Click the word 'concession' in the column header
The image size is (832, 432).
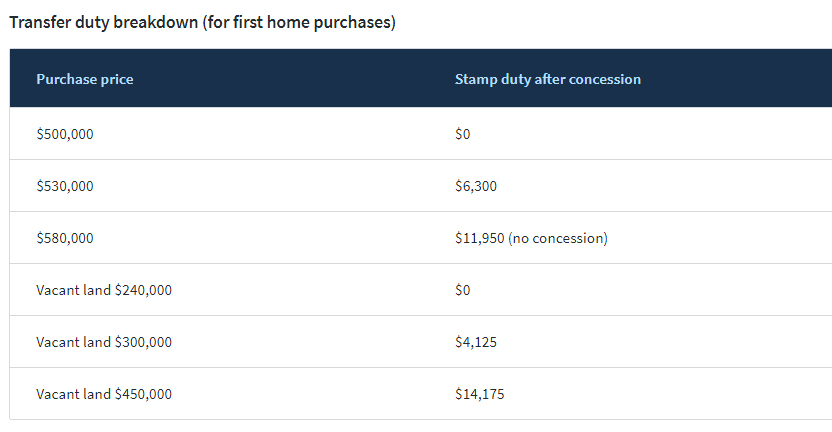605,79
